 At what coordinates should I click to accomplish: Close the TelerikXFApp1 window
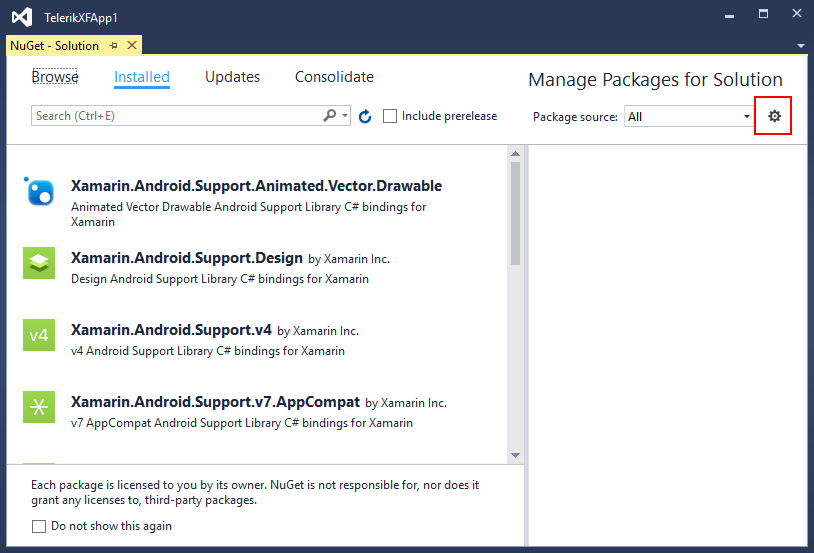coord(797,14)
